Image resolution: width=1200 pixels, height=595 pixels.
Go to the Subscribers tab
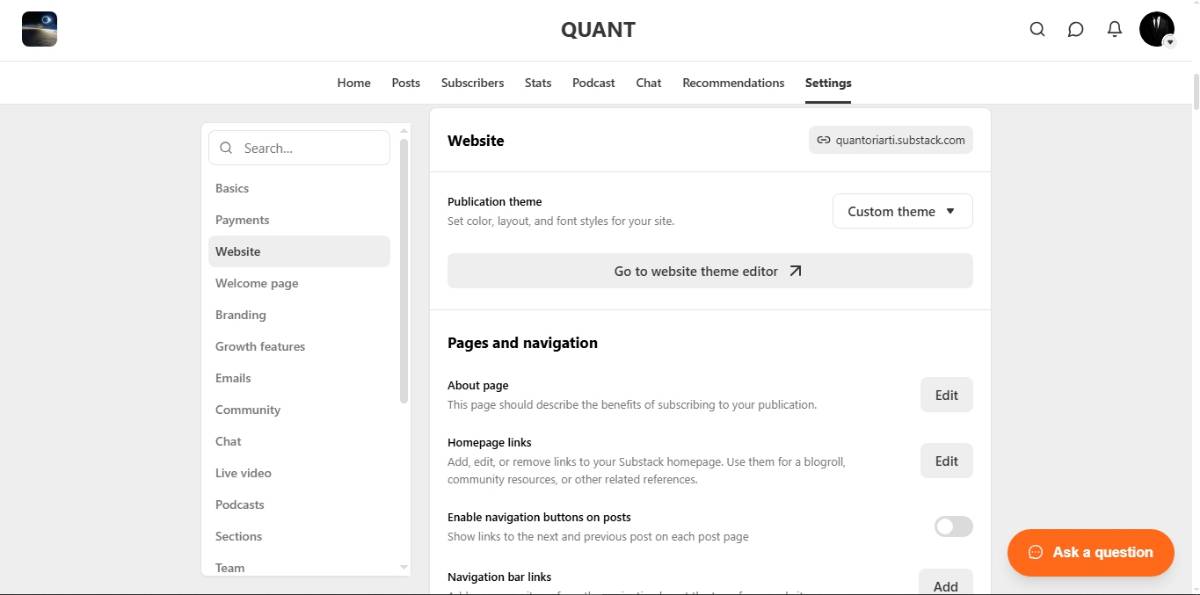pos(472,83)
